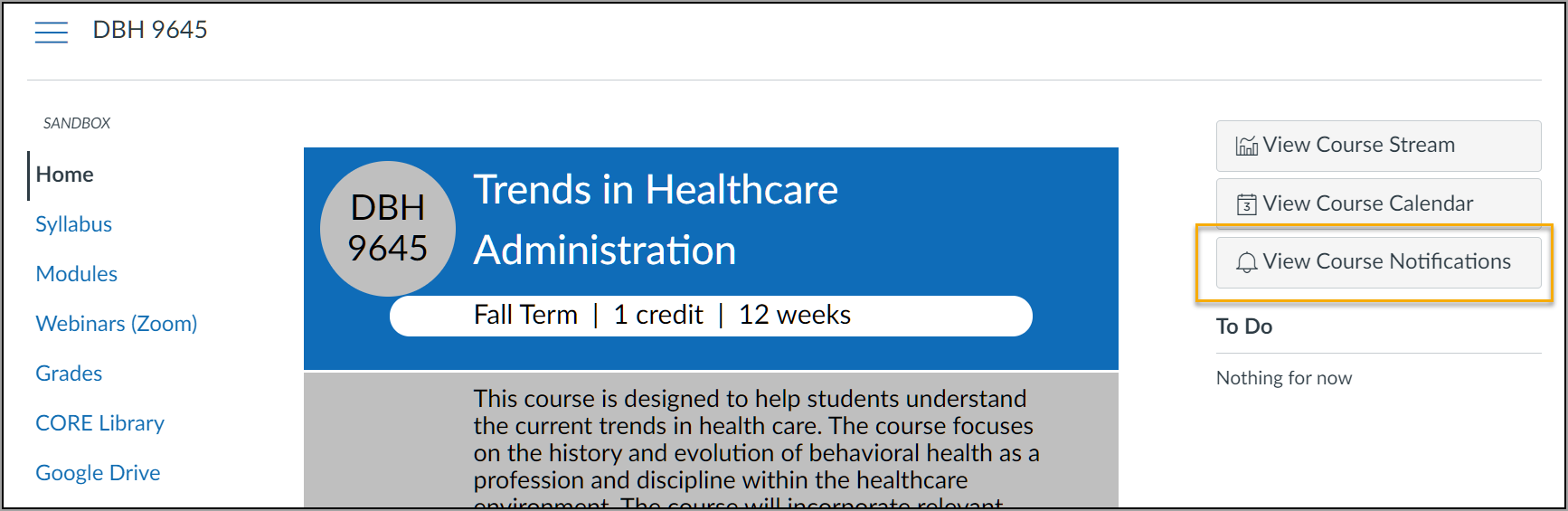
Task: Open View Course Stream
Action: [1378, 146]
